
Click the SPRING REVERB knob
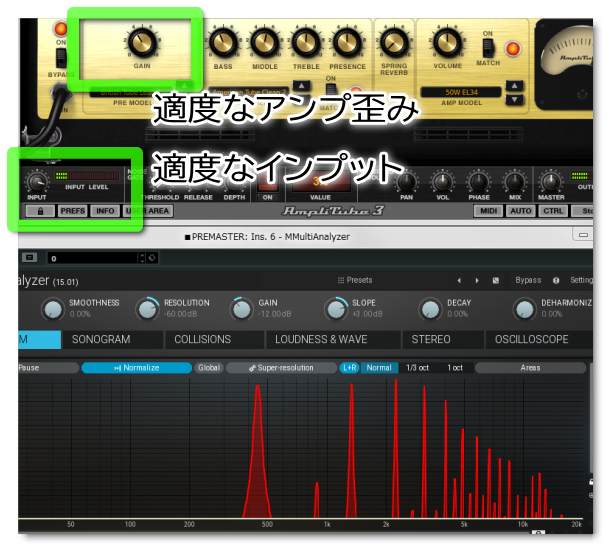click(x=394, y=42)
